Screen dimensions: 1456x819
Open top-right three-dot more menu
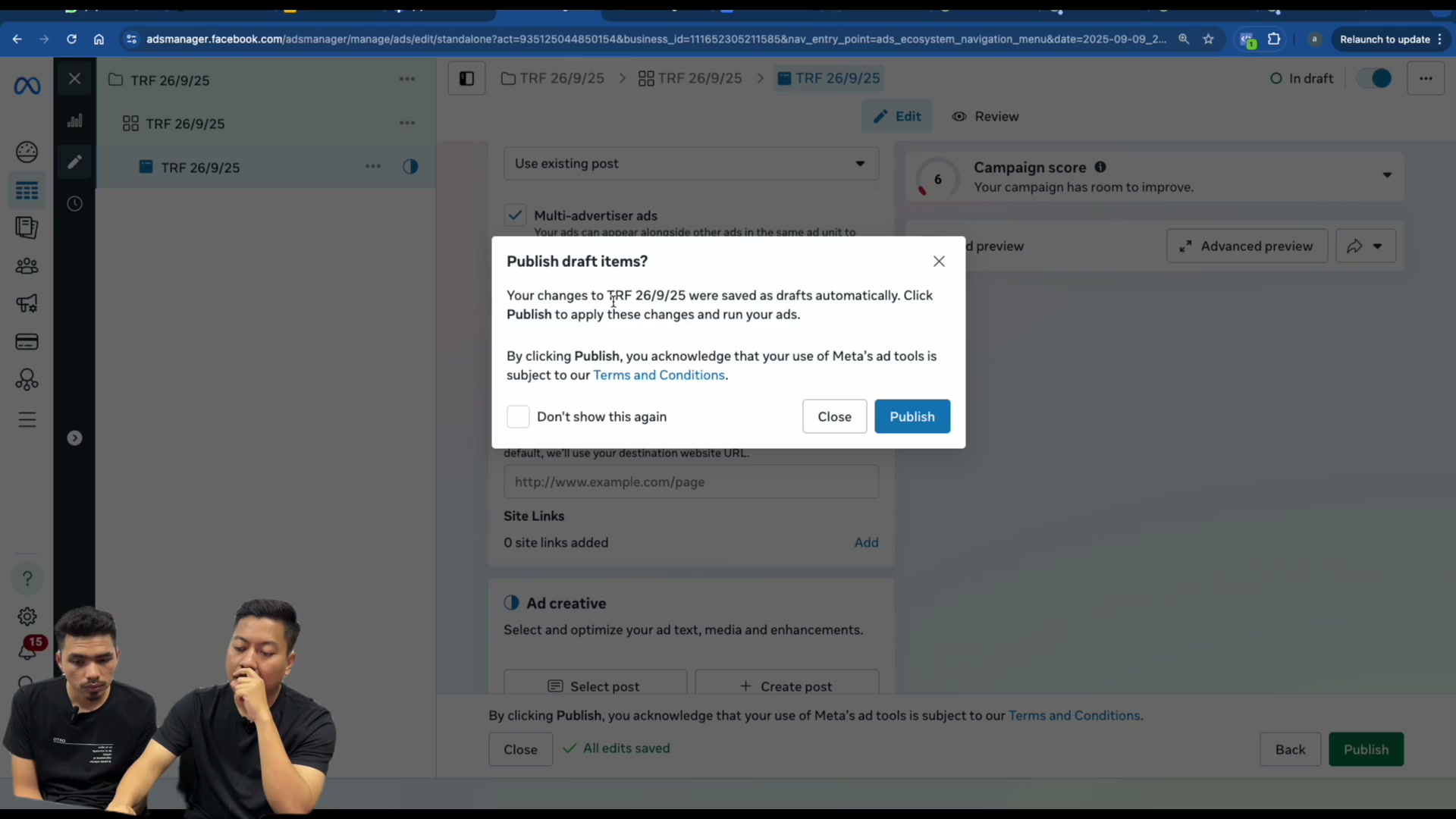tap(1426, 79)
